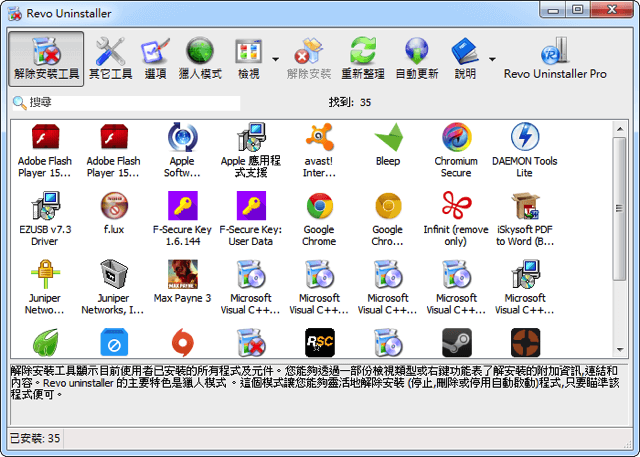
Task: Select the Steam icon
Action: pyautogui.click(x=457, y=342)
